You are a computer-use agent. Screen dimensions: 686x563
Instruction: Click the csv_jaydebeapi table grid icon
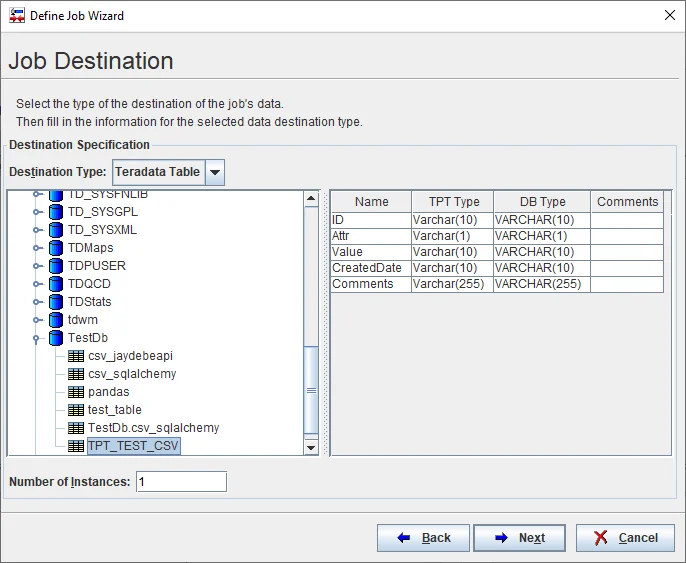coord(76,356)
